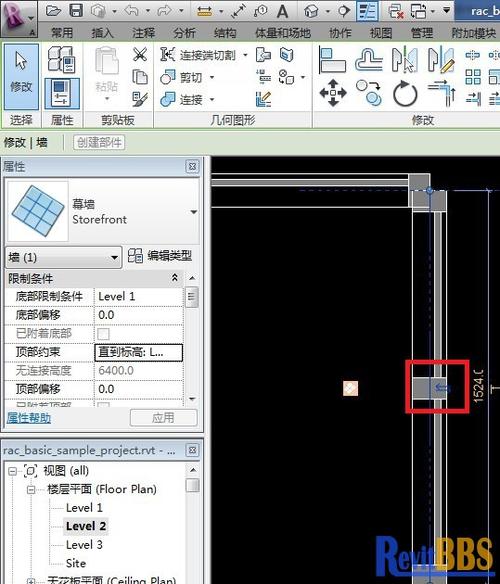
Task: Open the 视图 ribbon tab
Action: tap(381, 33)
